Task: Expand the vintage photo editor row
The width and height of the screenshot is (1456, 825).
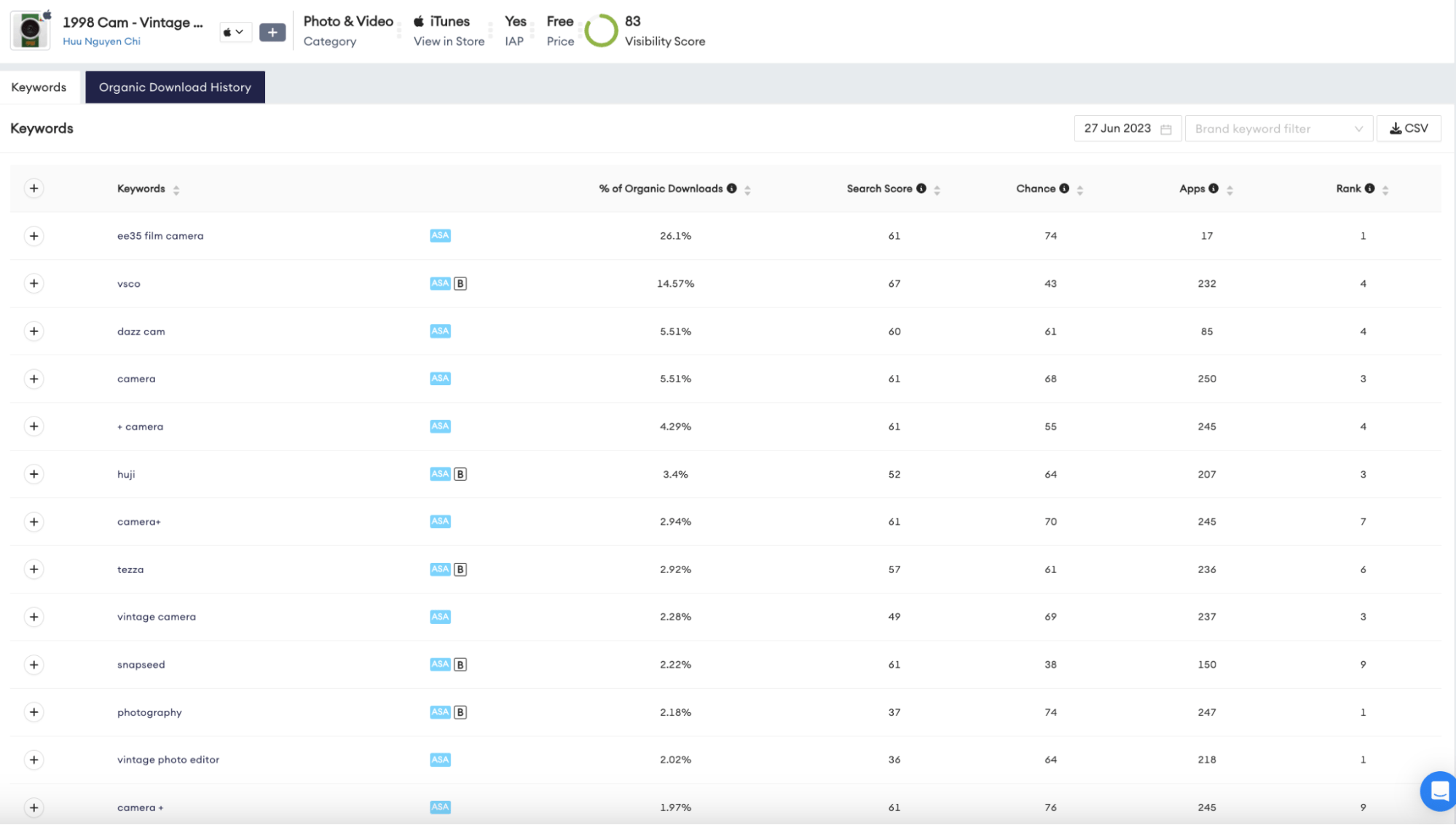Action: (34, 760)
